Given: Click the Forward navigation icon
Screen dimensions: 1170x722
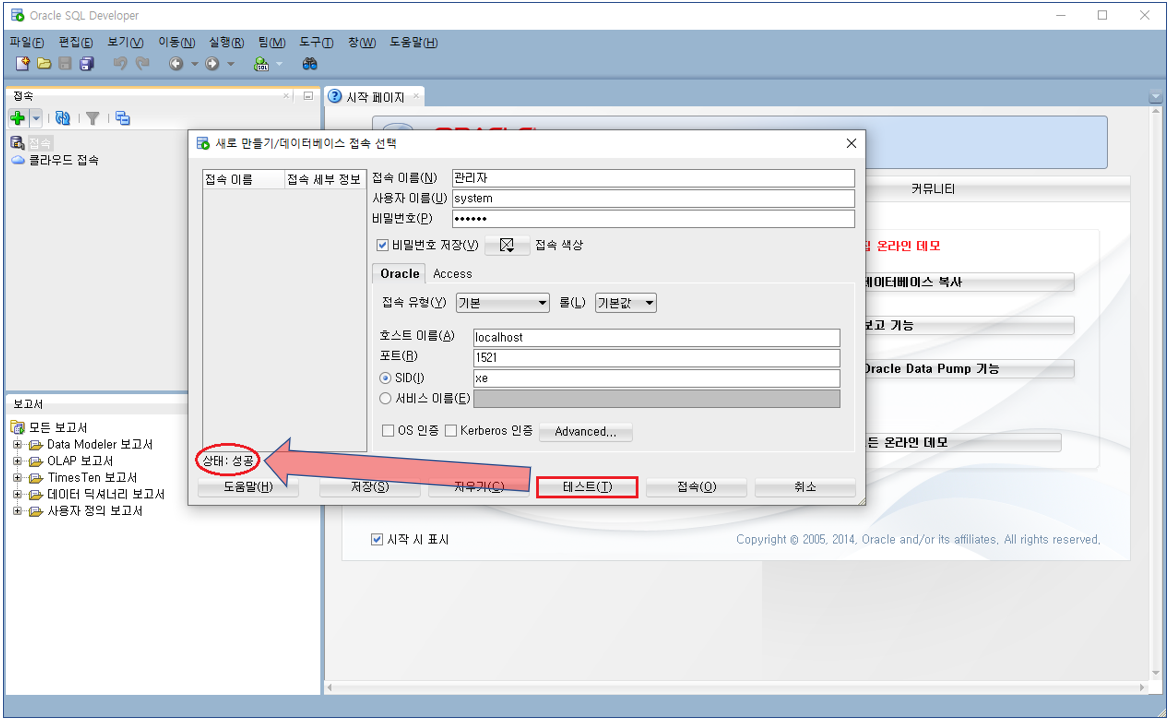Looking at the screenshot, I should 212,64.
